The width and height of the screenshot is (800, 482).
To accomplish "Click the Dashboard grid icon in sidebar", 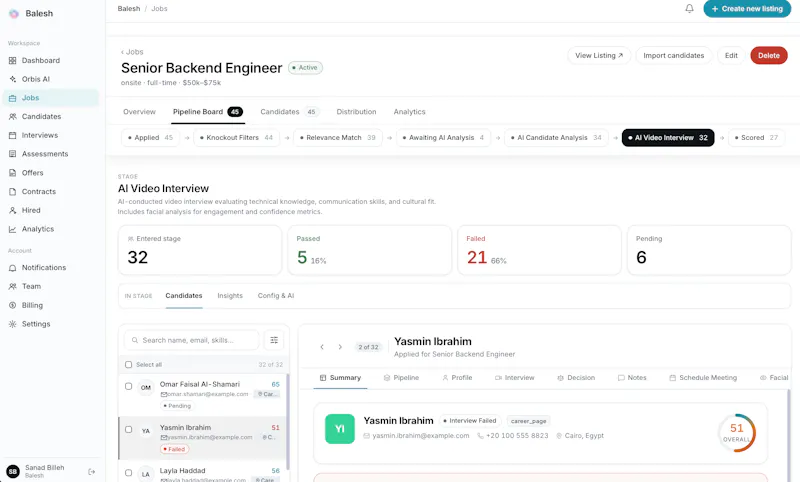I will 13,61.
